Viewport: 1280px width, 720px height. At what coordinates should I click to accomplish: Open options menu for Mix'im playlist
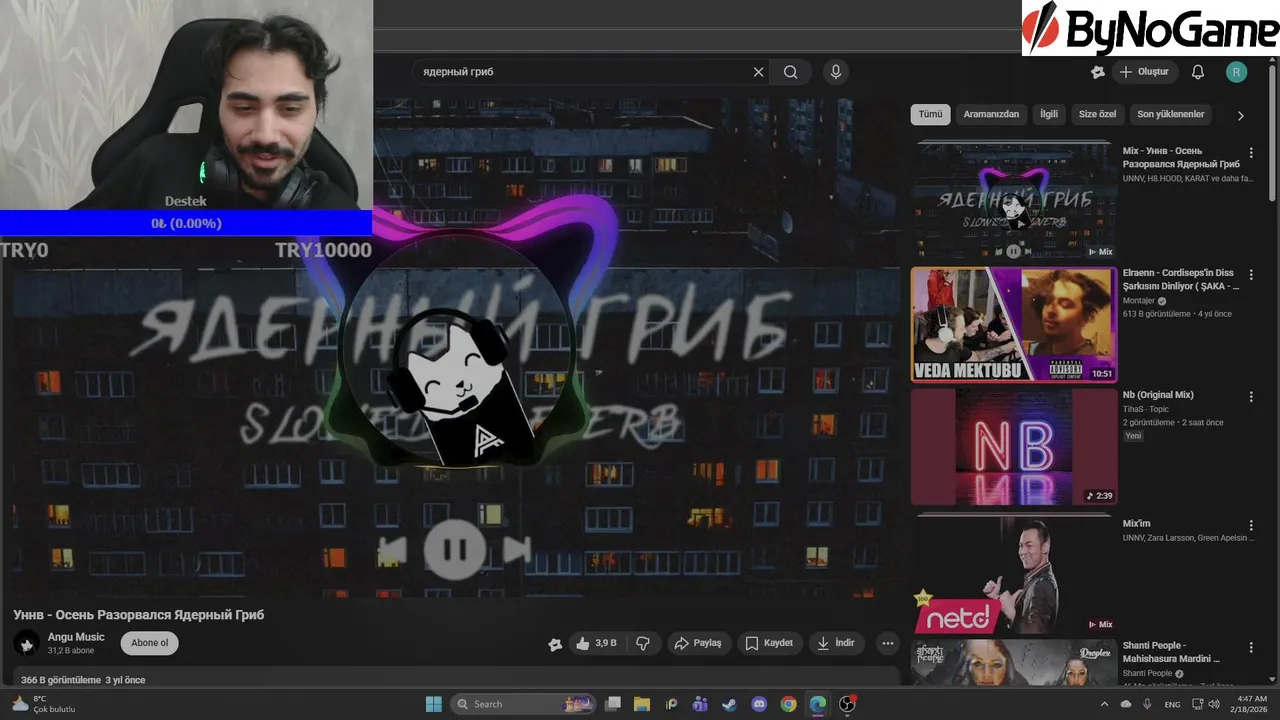tap(1251, 525)
